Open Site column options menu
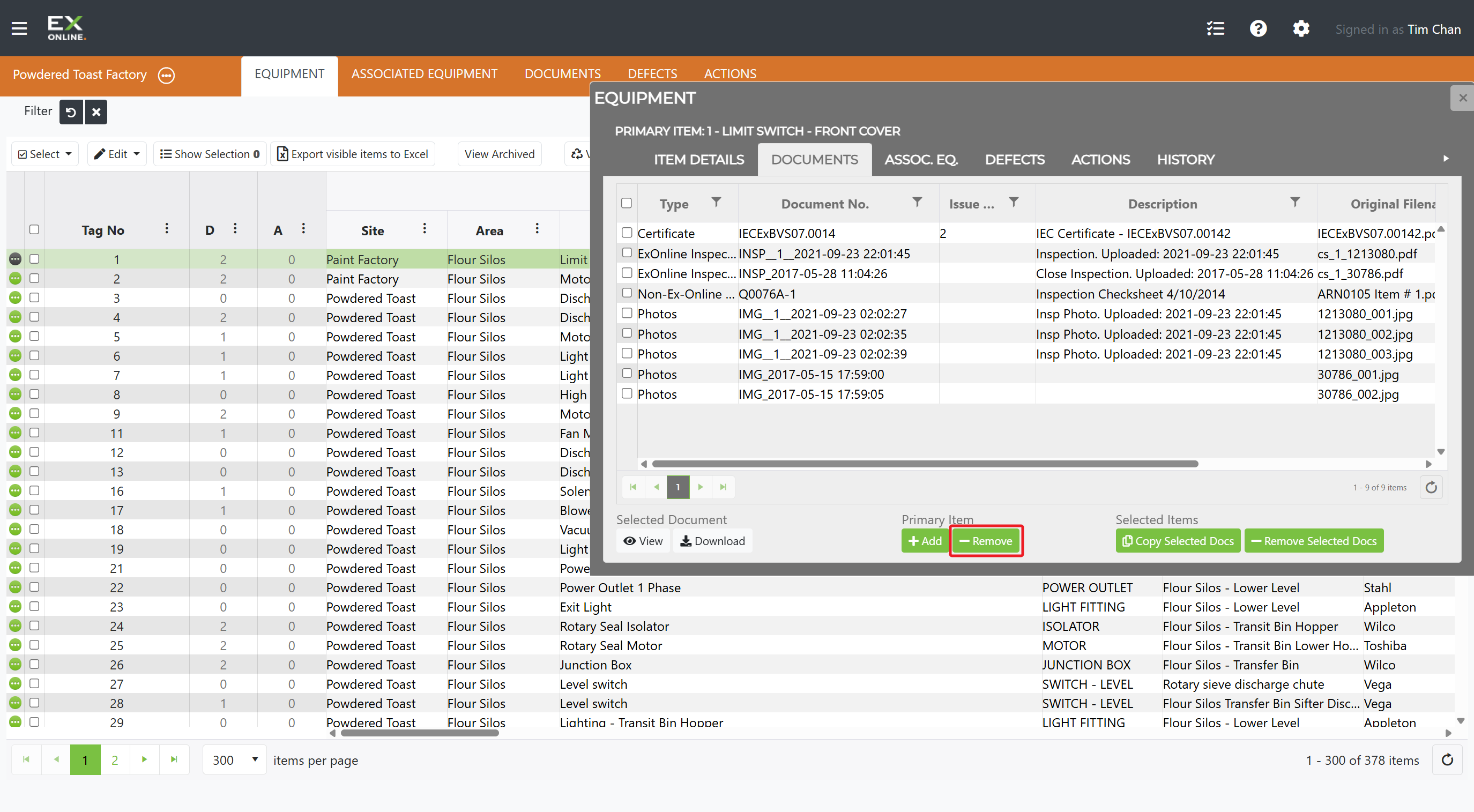This screenshot has width=1474, height=812. pyautogui.click(x=425, y=229)
